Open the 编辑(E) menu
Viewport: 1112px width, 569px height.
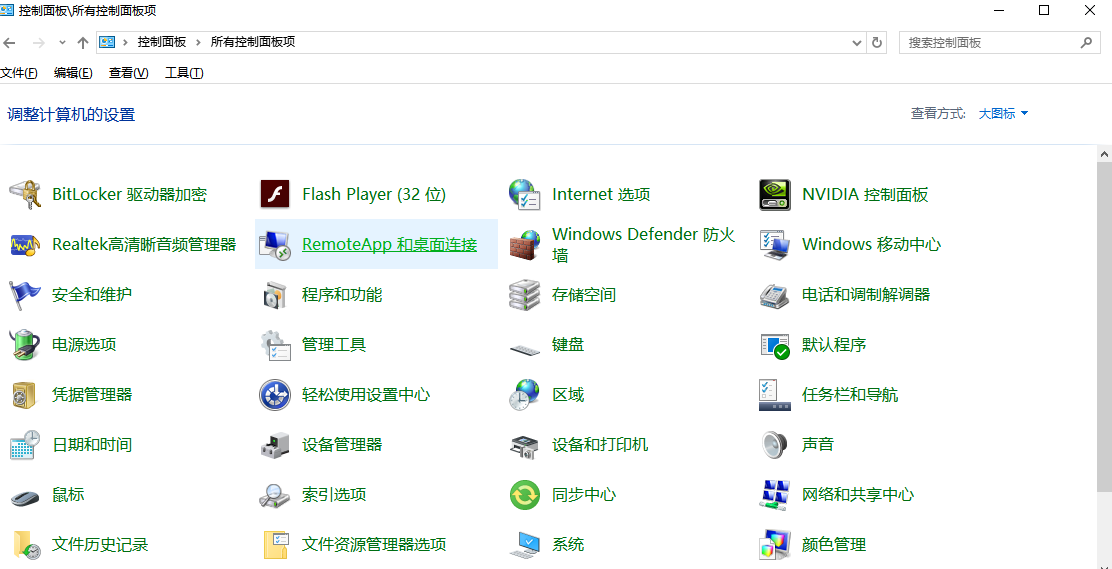coord(73,73)
